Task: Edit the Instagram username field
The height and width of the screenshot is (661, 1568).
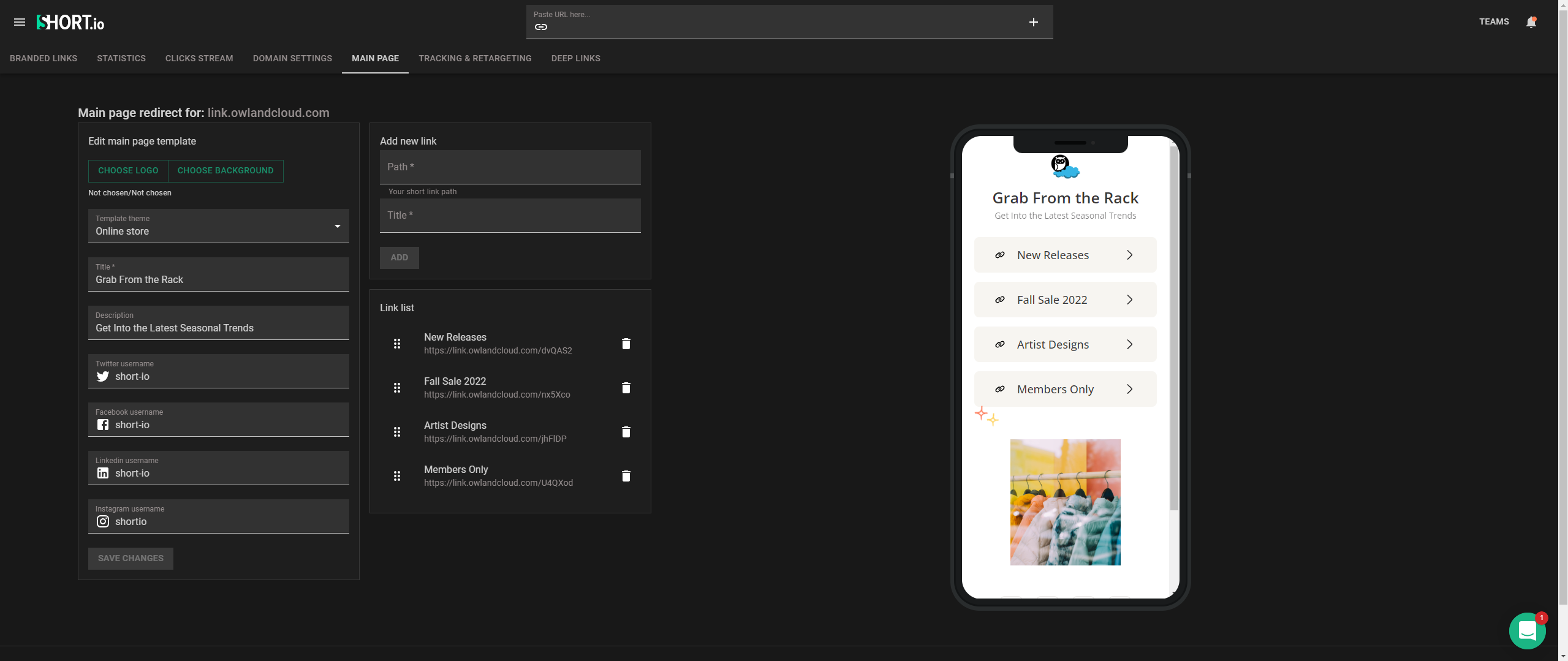Action: pos(219,516)
